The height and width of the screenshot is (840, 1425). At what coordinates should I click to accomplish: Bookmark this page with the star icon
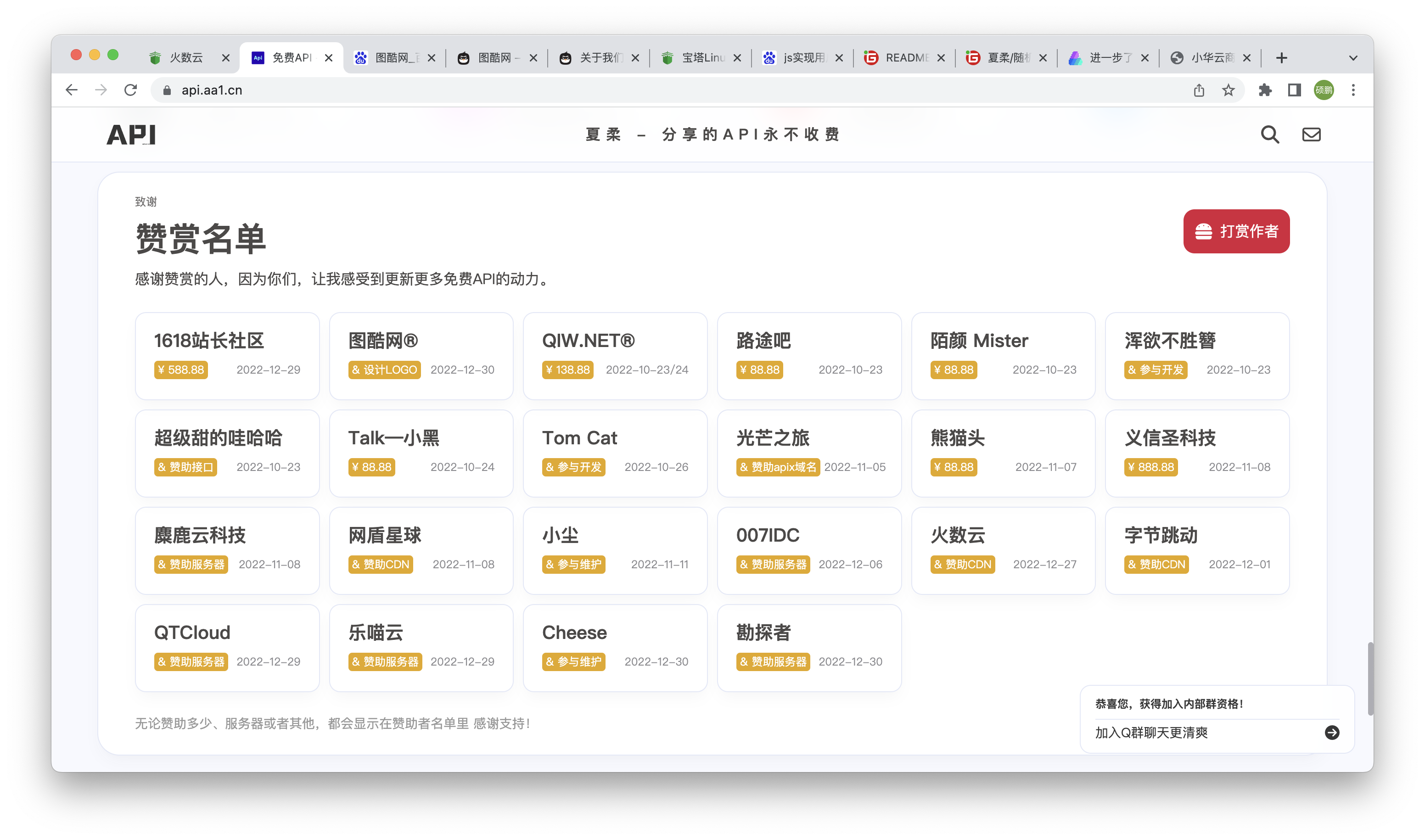[1228, 90]
